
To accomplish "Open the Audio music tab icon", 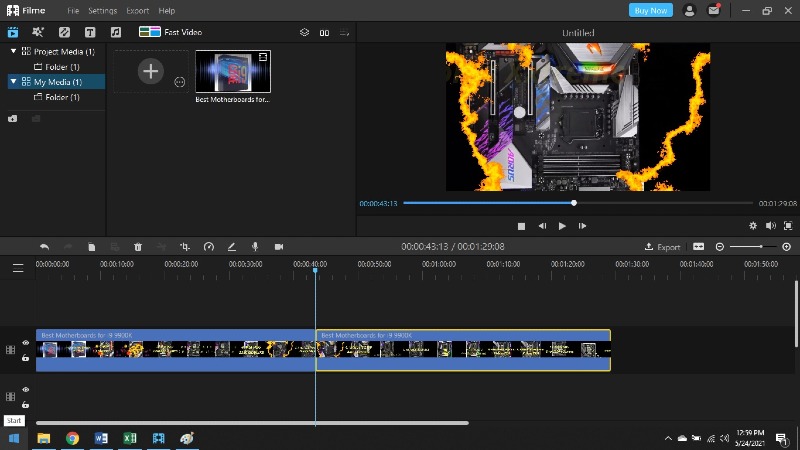I will [x=116, y=32].
